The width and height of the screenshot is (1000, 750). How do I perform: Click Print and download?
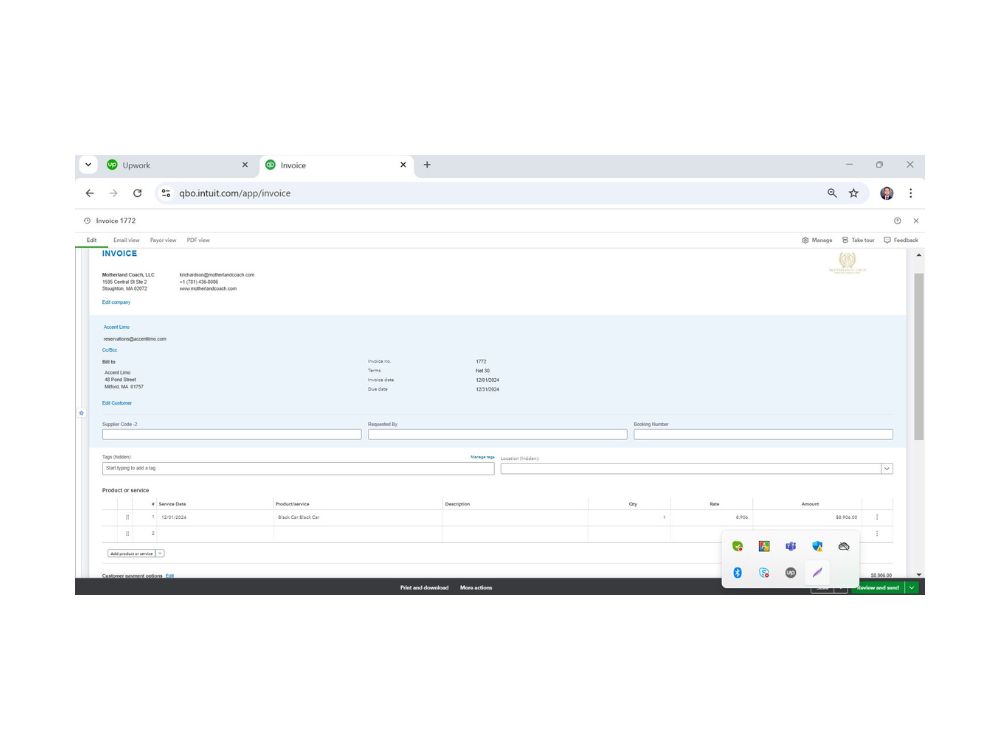click(424, 588)
